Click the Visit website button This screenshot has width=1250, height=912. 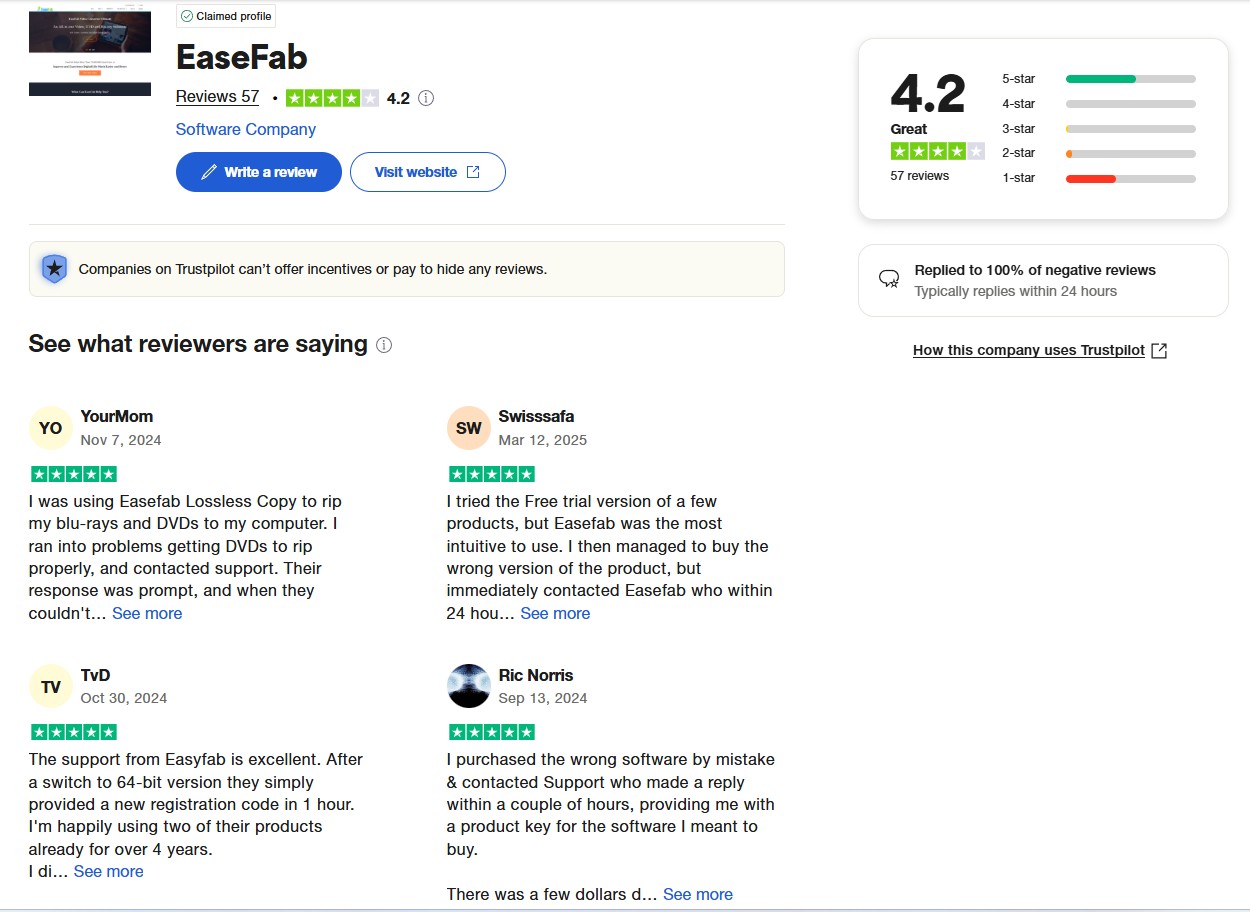427,172
